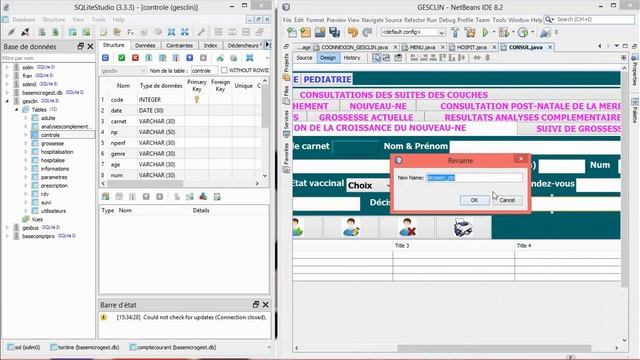The image size is (640, 360).
Task: Click edit-user button in CONSUL form
Action: (351, 227)
